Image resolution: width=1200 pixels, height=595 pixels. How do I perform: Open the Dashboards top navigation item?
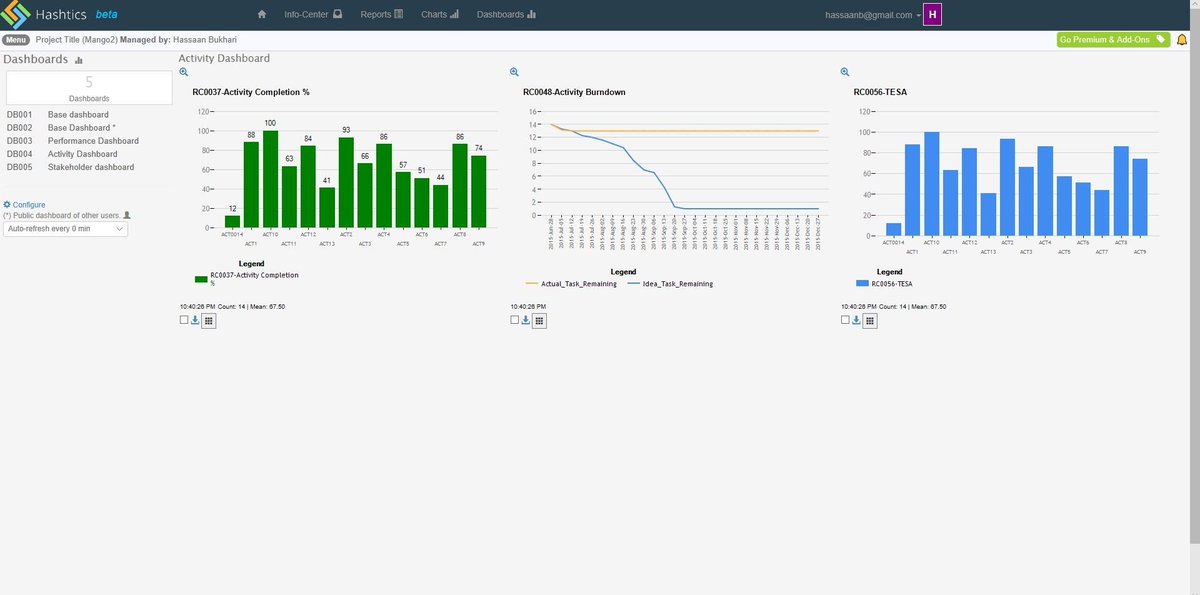tap(507, 15)
